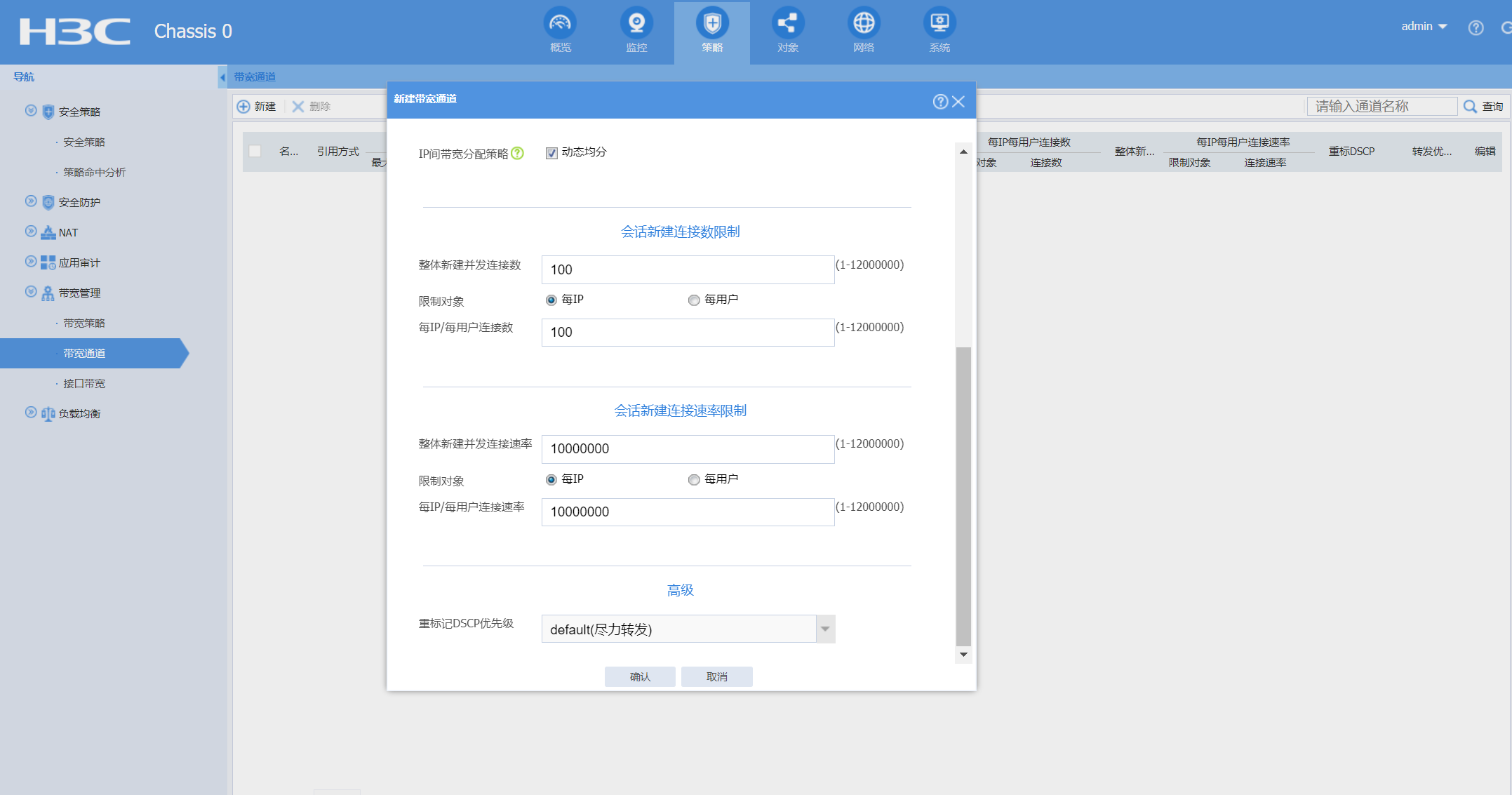The height and width of the screenshot is (795, 1512).
Task: Click the green help icon beside IP间带宽分配策略
Action: click(517, 153)
